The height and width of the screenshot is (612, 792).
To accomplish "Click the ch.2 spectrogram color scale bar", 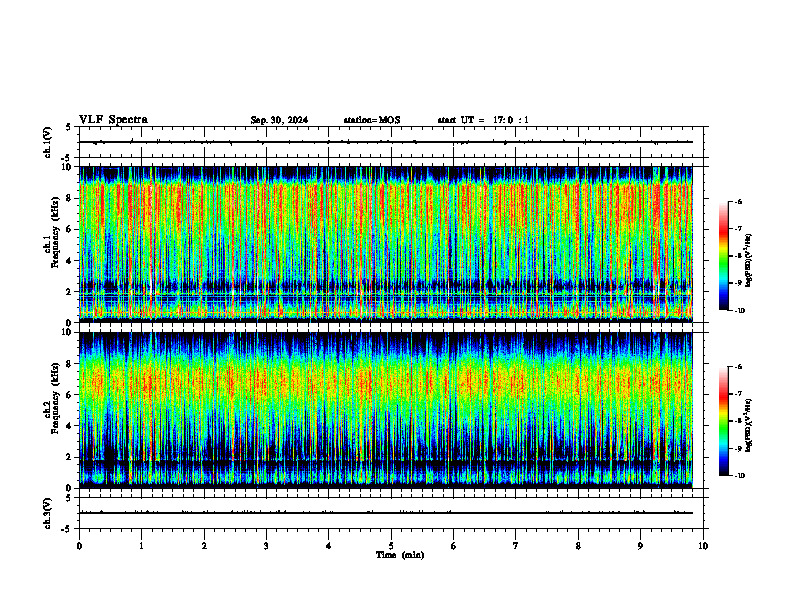I will pyautogui.click(x=723, y=421).
